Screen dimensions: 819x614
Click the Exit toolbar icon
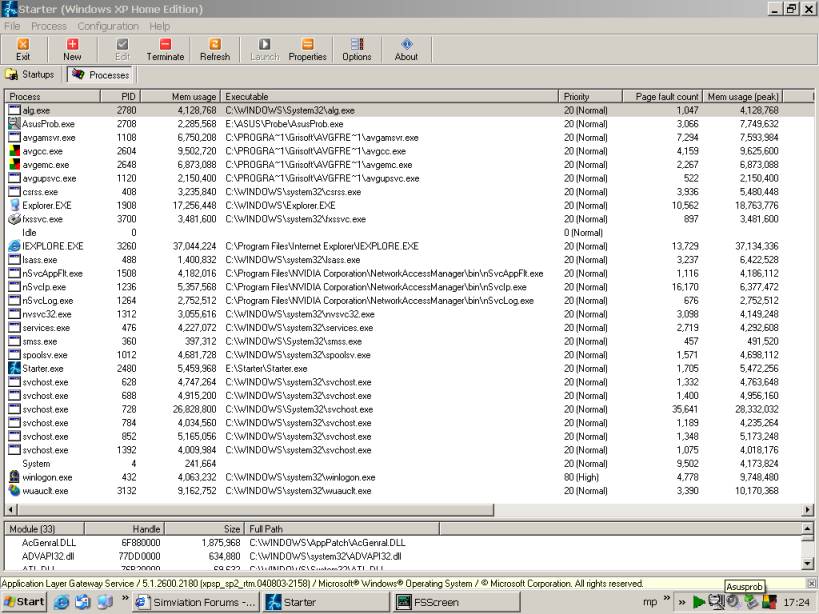click(22, 49)
